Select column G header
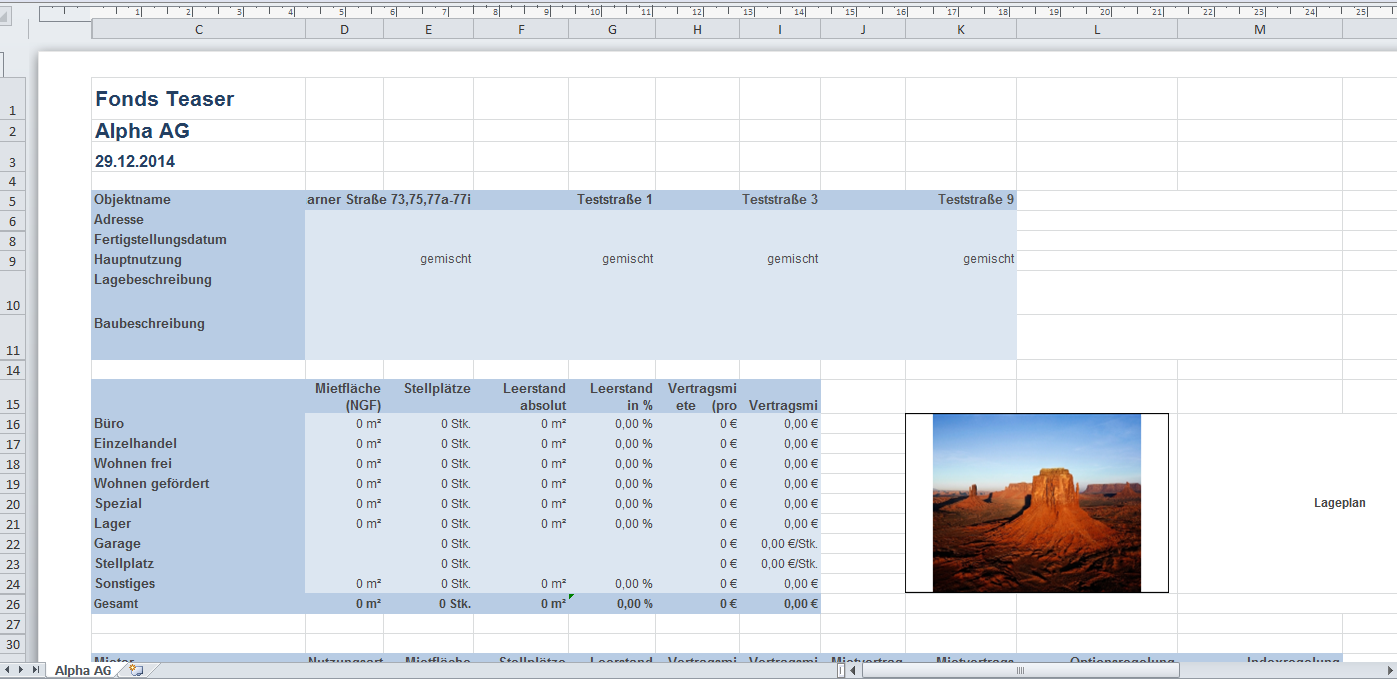Screen dimensions: 1397x679 click(612, 30)
